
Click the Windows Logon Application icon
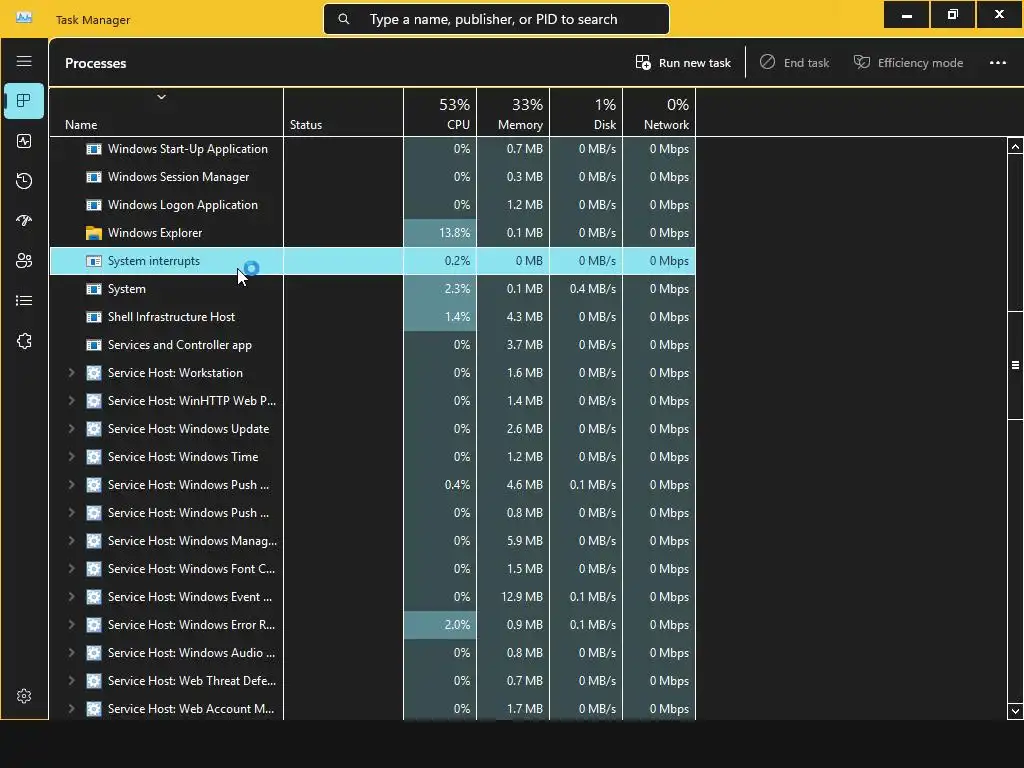(94, 205)
